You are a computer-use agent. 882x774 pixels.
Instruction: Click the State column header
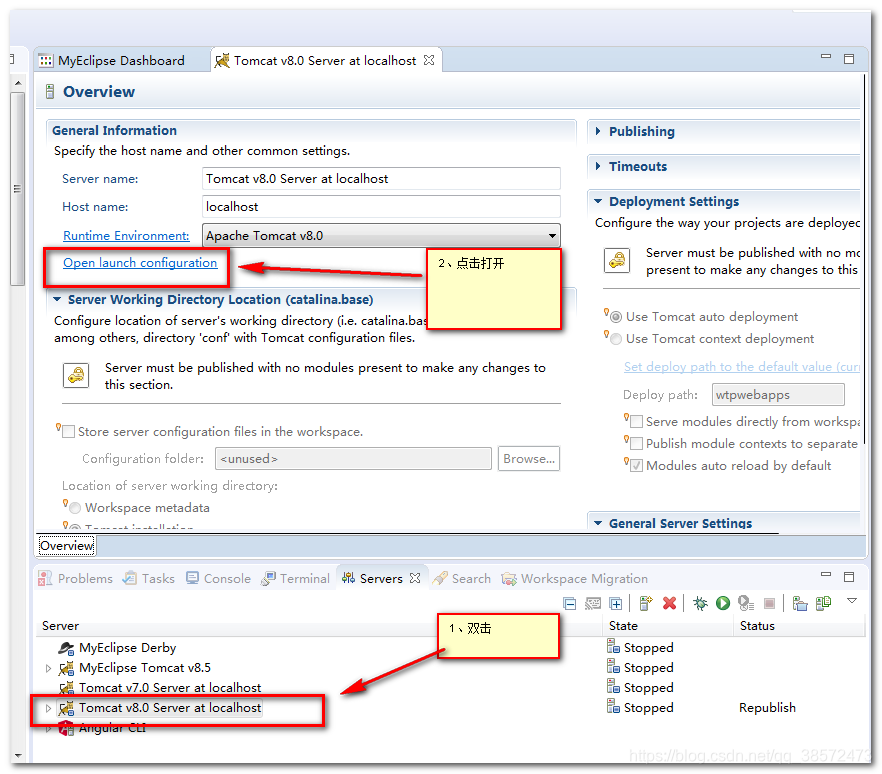click(669, 626)
